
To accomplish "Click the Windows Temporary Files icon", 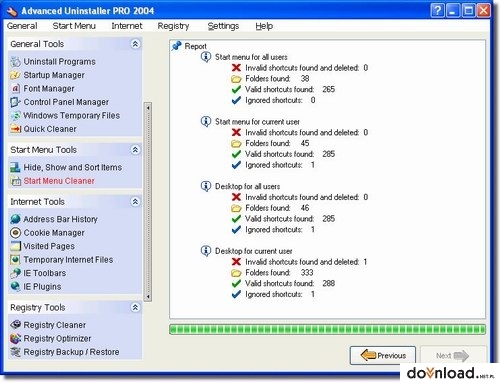I will 15,115.
